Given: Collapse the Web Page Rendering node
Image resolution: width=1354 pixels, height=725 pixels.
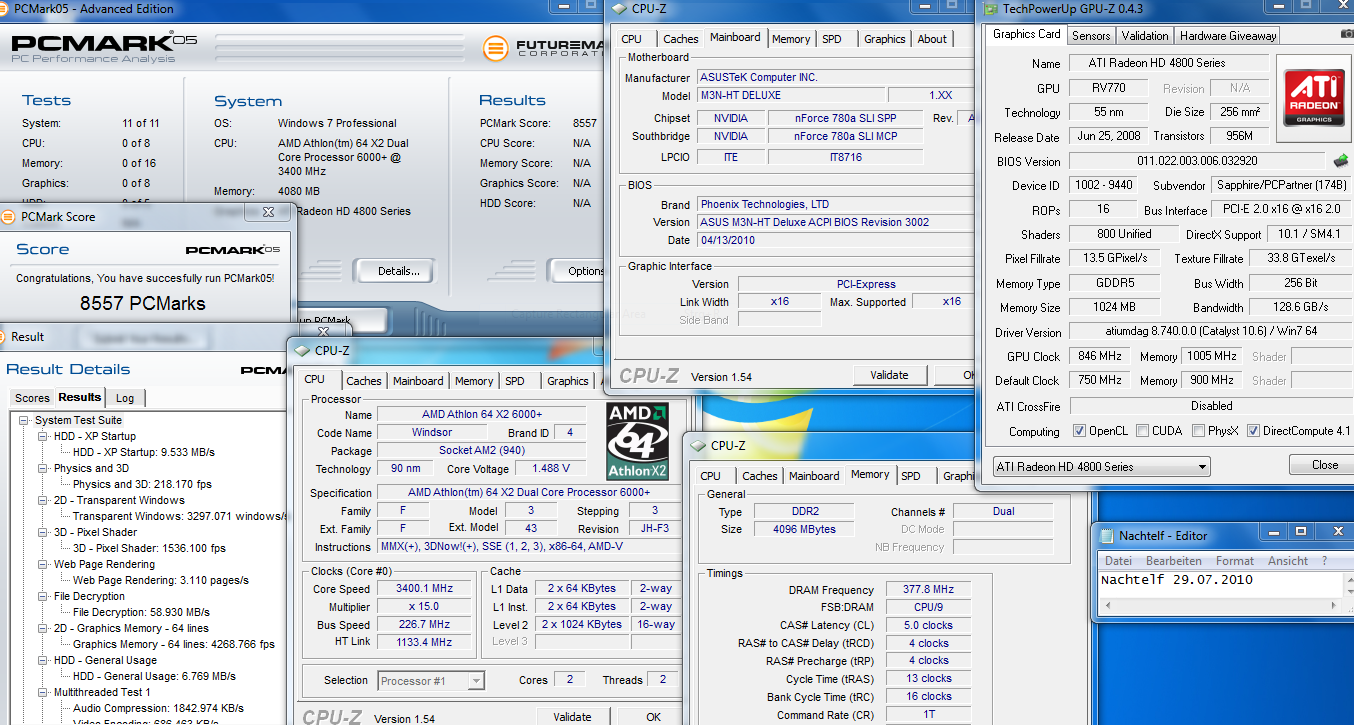Looking at the screenshot, I should [43, 565].
